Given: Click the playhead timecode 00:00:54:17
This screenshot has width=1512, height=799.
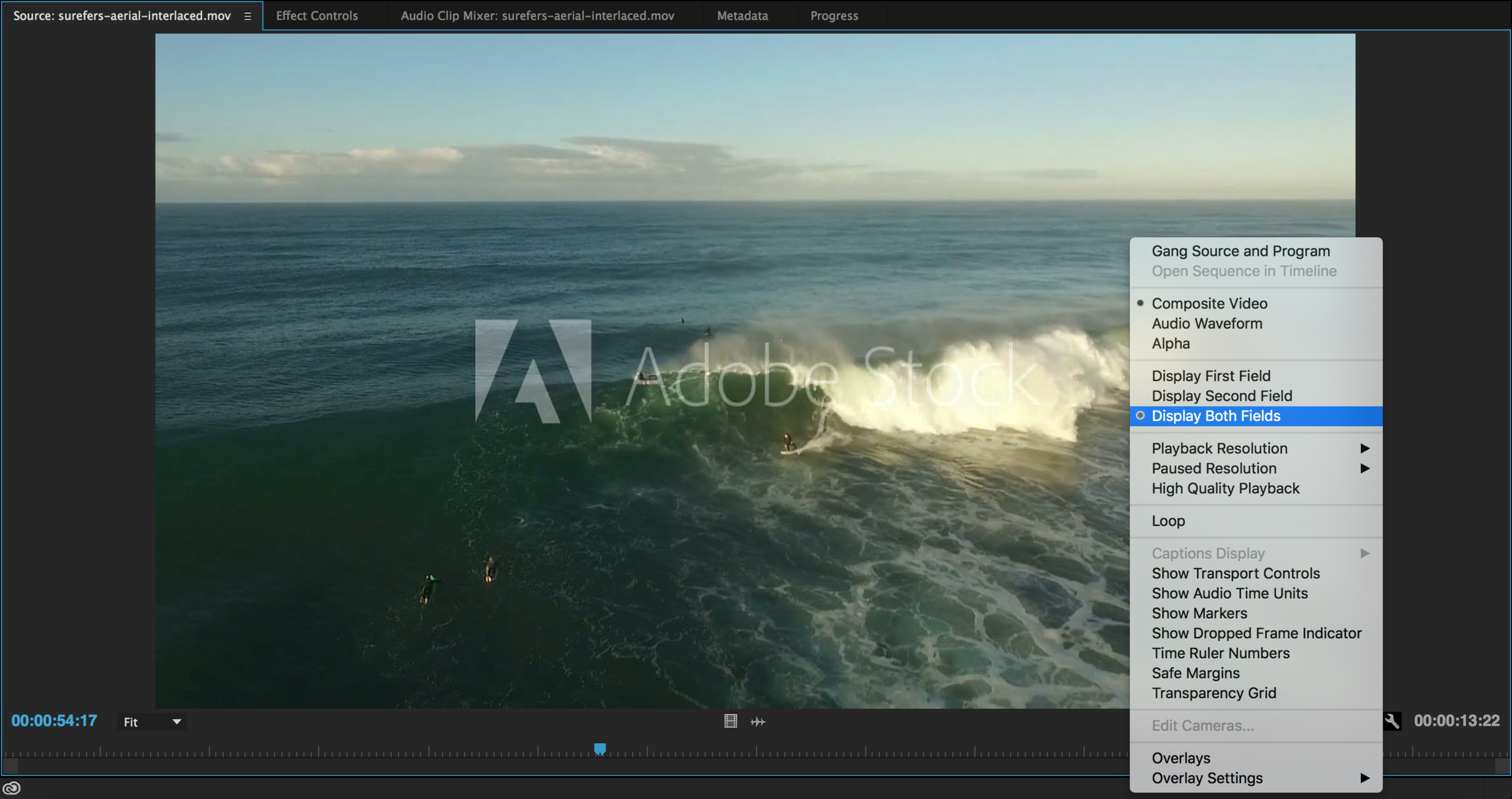Looking at the screenshot, I should coord(54,721).
